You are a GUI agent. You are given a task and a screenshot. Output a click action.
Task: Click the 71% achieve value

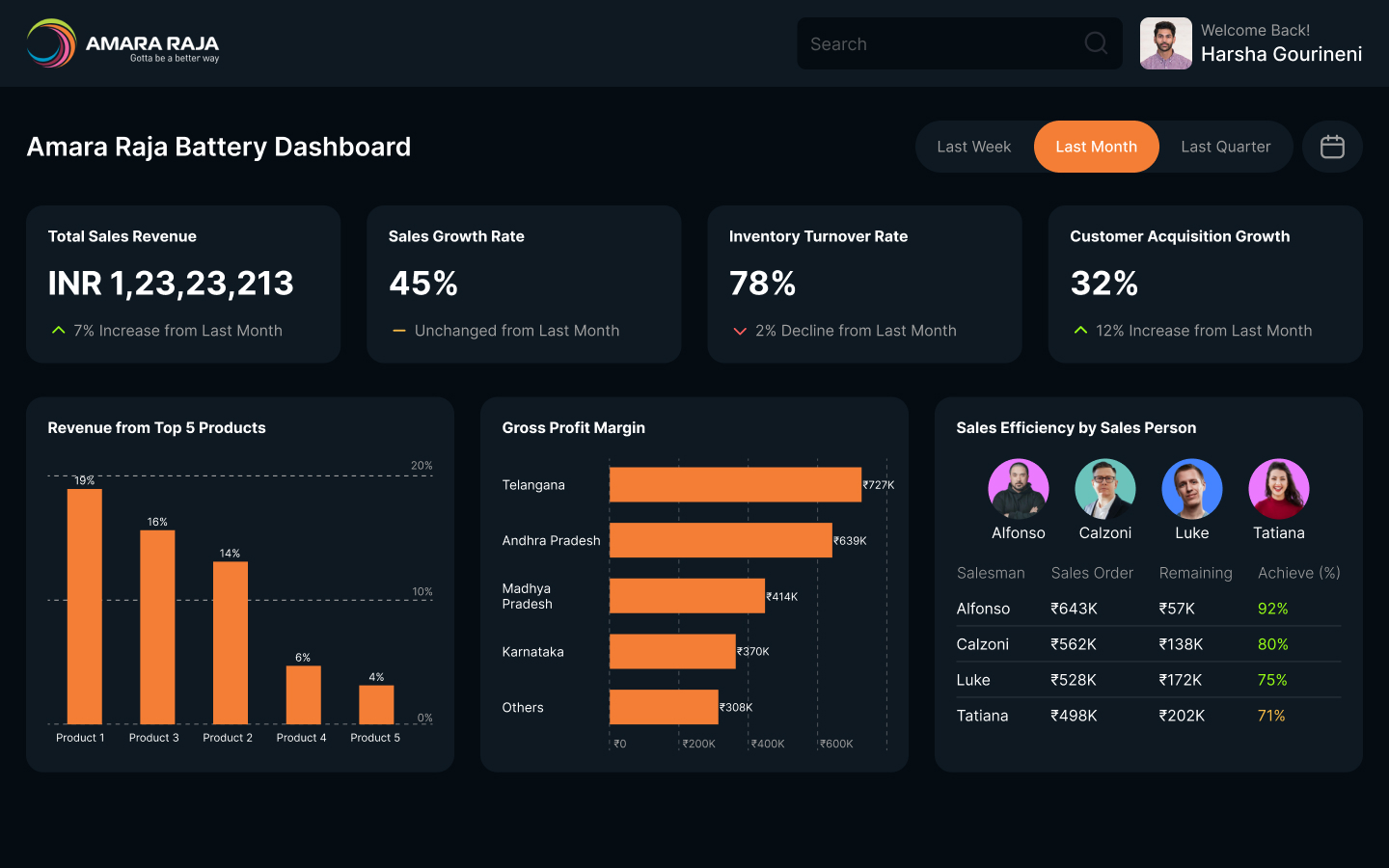point(1271,716)
